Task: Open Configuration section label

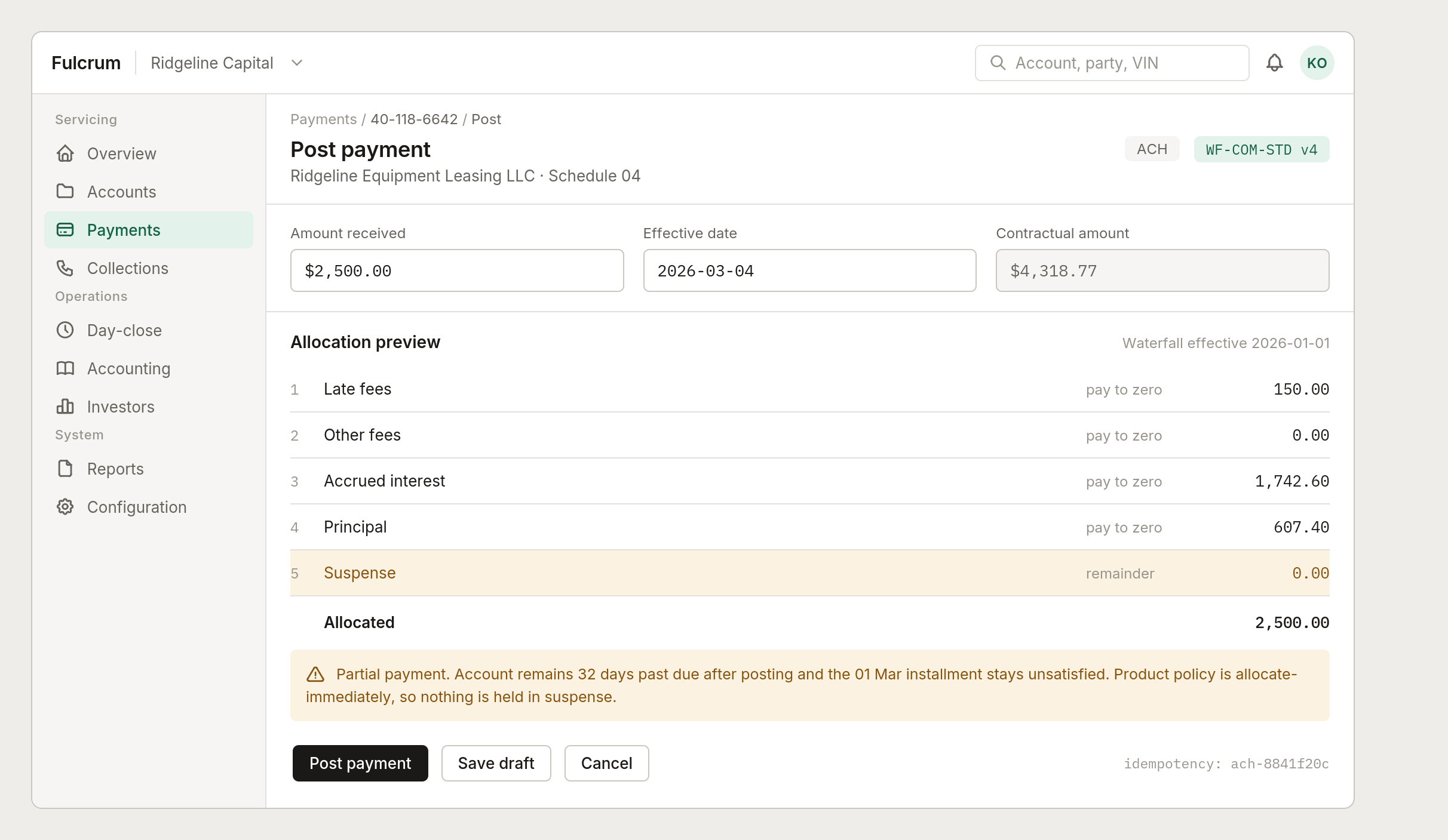Action: [x=137, y=507]
